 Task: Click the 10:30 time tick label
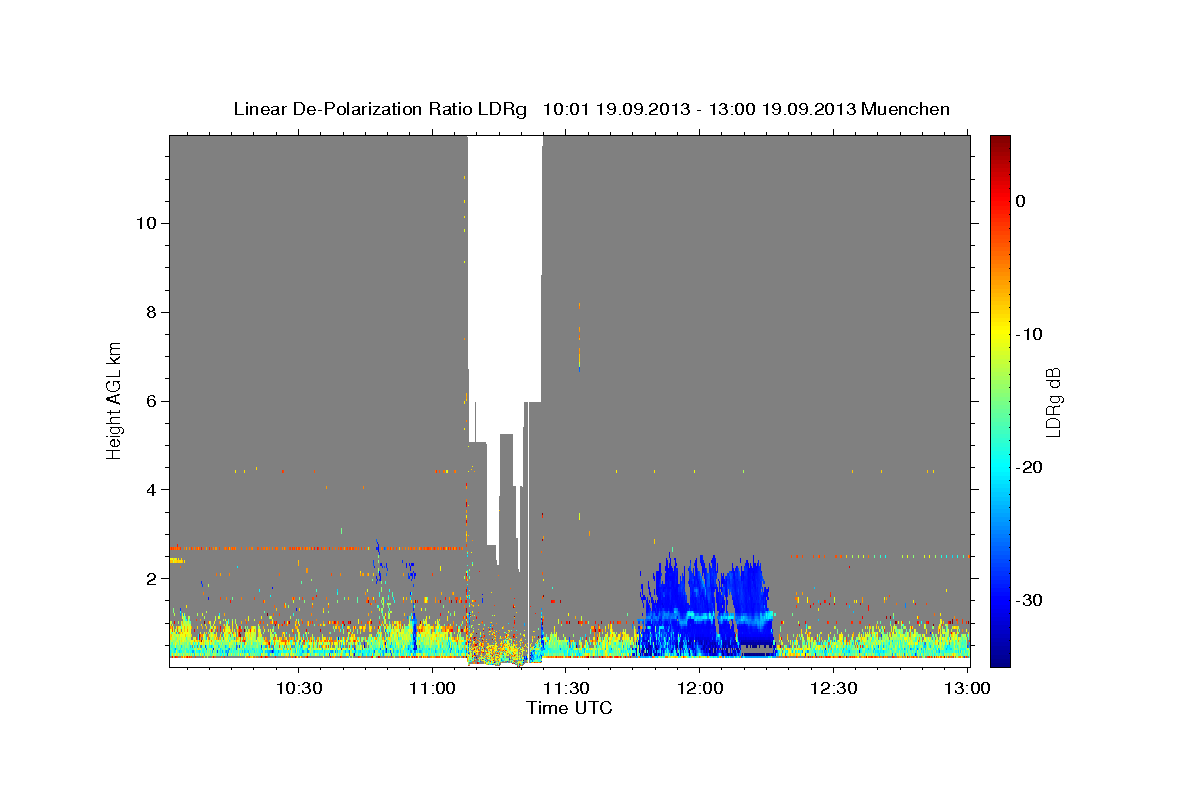[299, 689]
